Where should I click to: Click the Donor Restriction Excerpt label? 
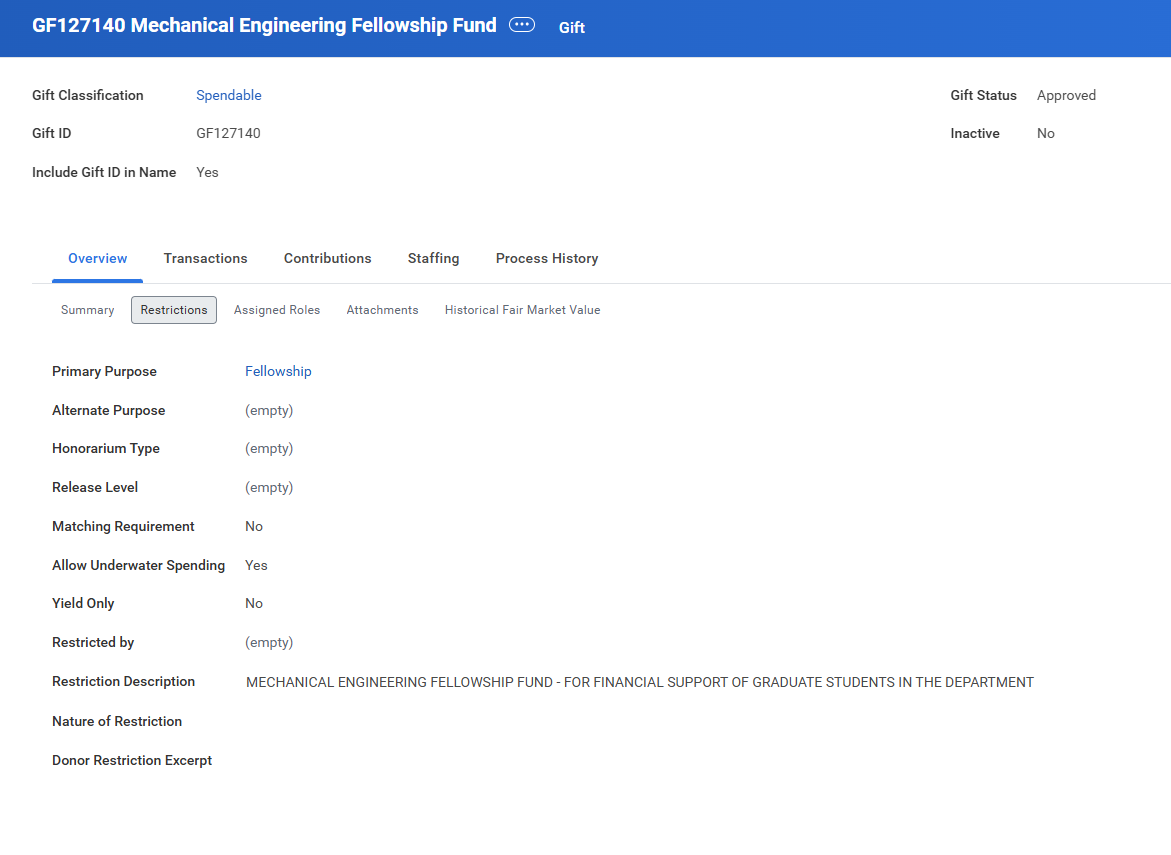[132, 760]
